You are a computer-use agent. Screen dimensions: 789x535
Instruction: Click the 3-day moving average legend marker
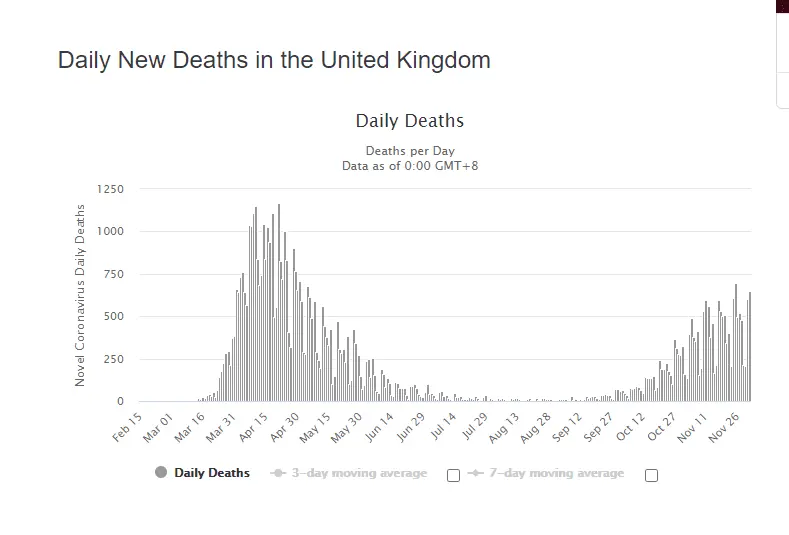pos(276,473)
